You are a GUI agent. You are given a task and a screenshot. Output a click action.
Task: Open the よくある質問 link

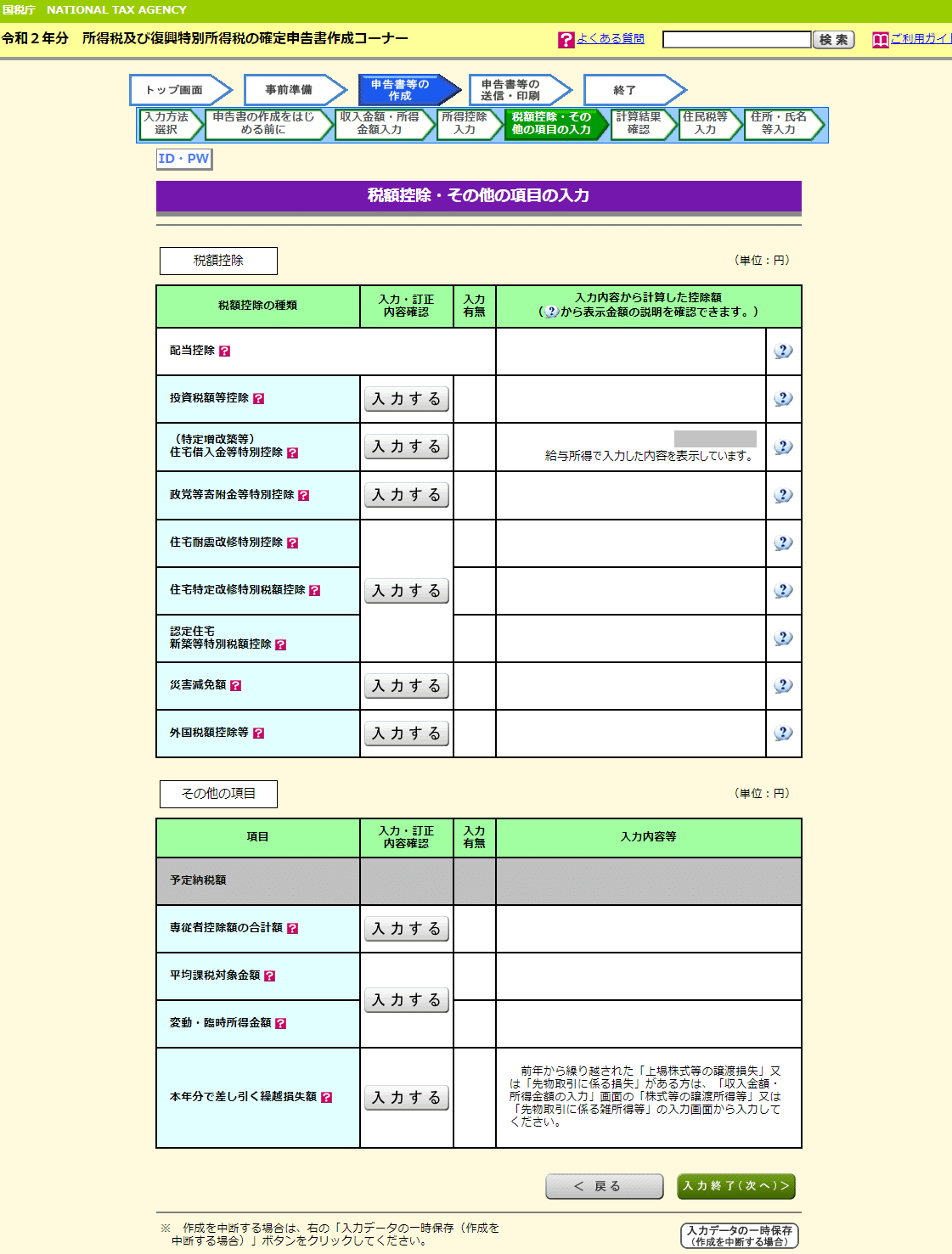coord(611,39)
